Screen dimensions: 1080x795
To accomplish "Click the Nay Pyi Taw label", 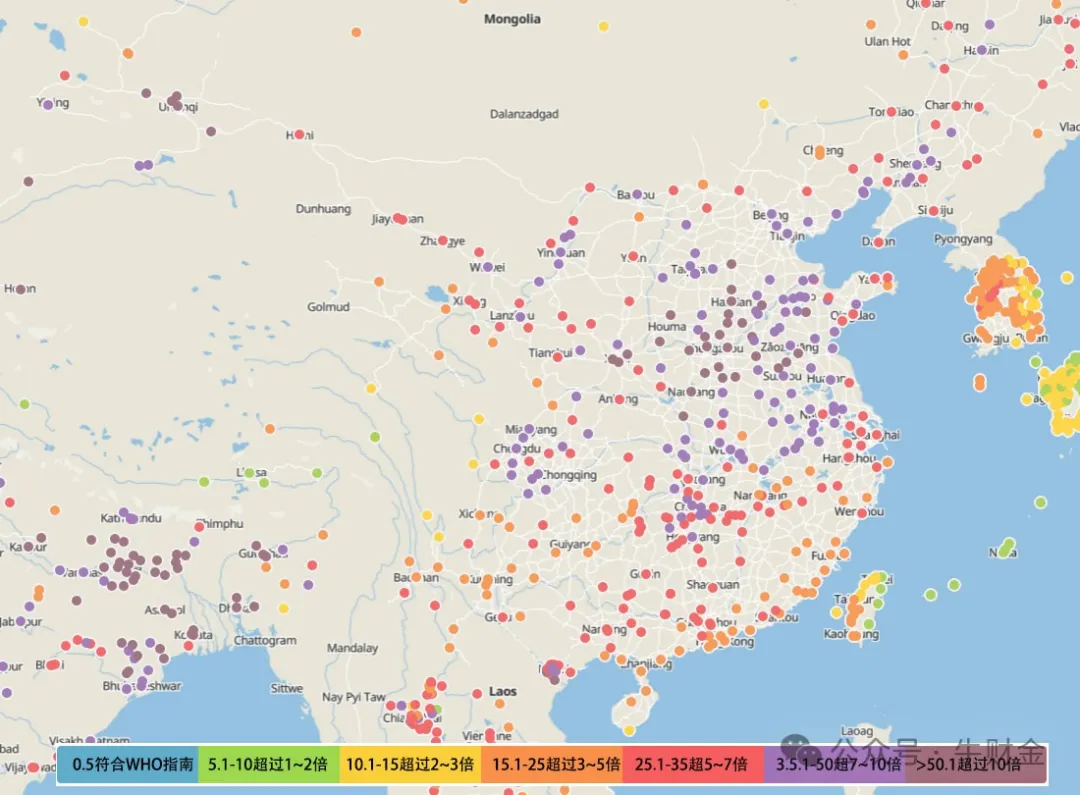I will pos(353,697).
